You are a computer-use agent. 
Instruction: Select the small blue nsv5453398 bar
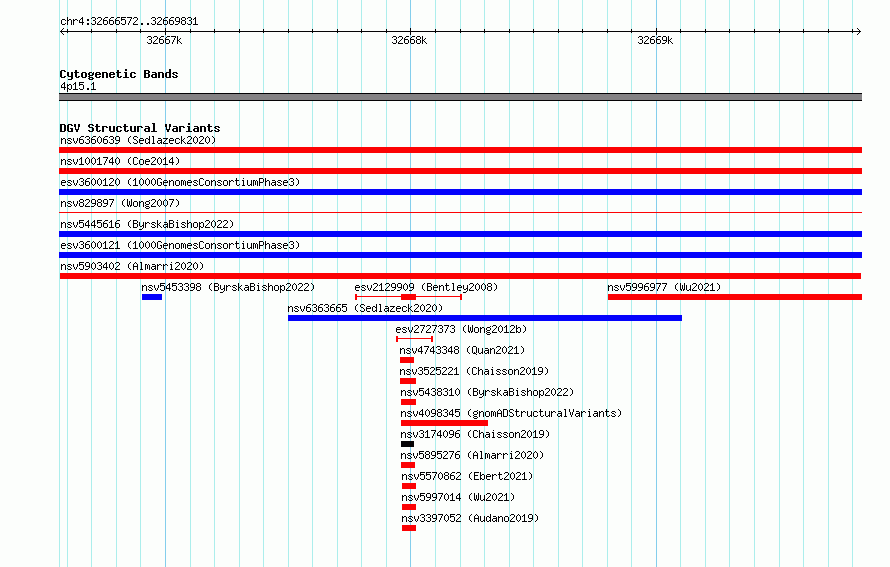pyautogui.click(x=152, y=297)
